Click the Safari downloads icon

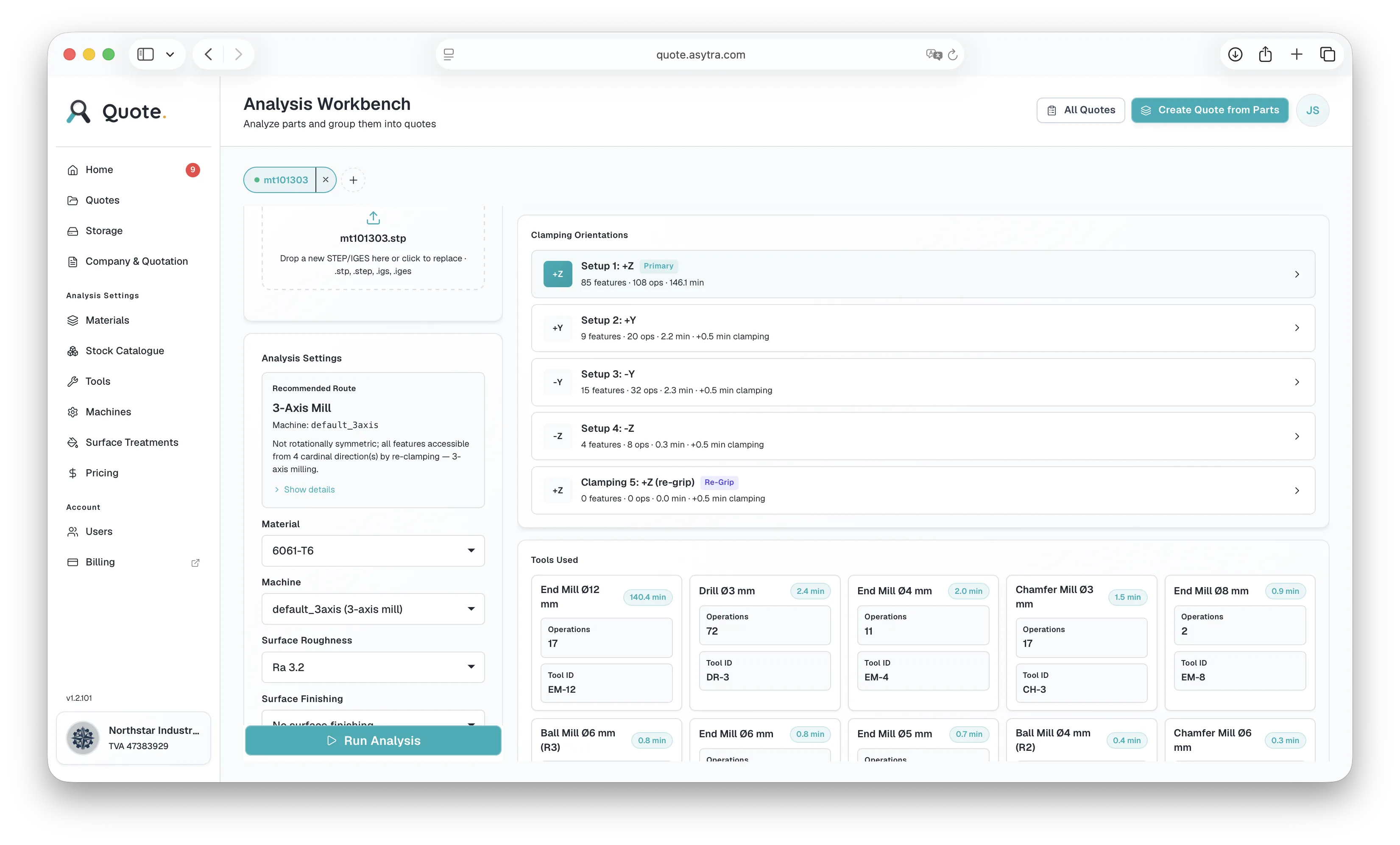1235,55
